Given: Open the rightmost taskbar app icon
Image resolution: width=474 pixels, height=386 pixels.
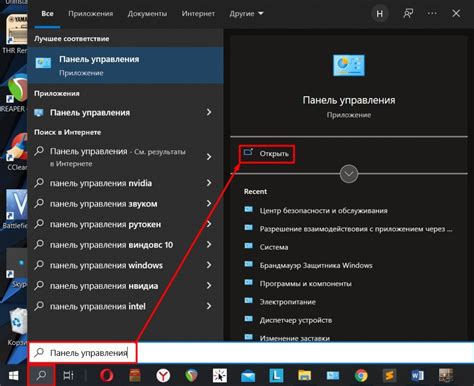Looking at the screenshot, I should click(446, 376).
